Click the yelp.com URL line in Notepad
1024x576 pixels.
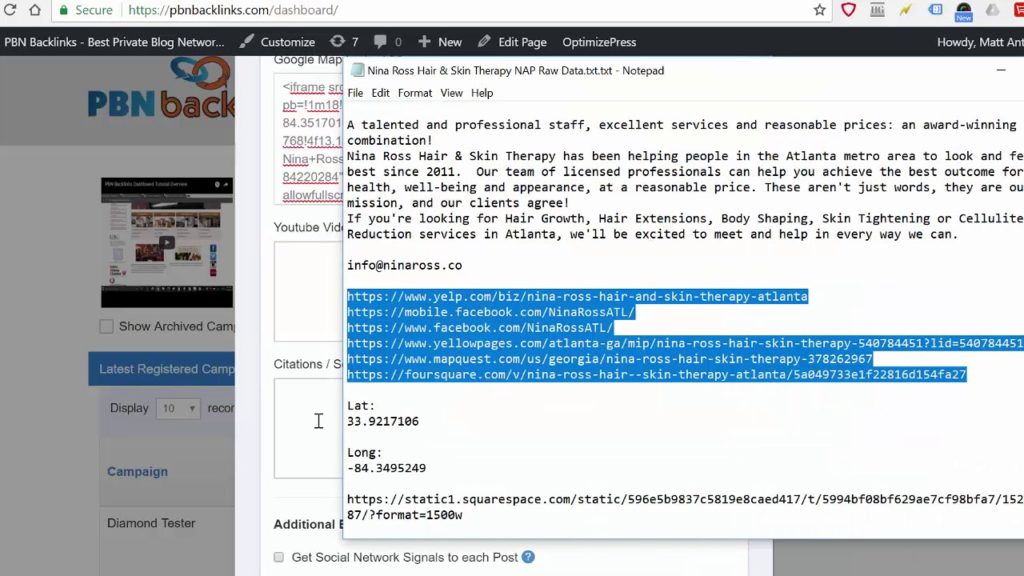click(577, 296)
